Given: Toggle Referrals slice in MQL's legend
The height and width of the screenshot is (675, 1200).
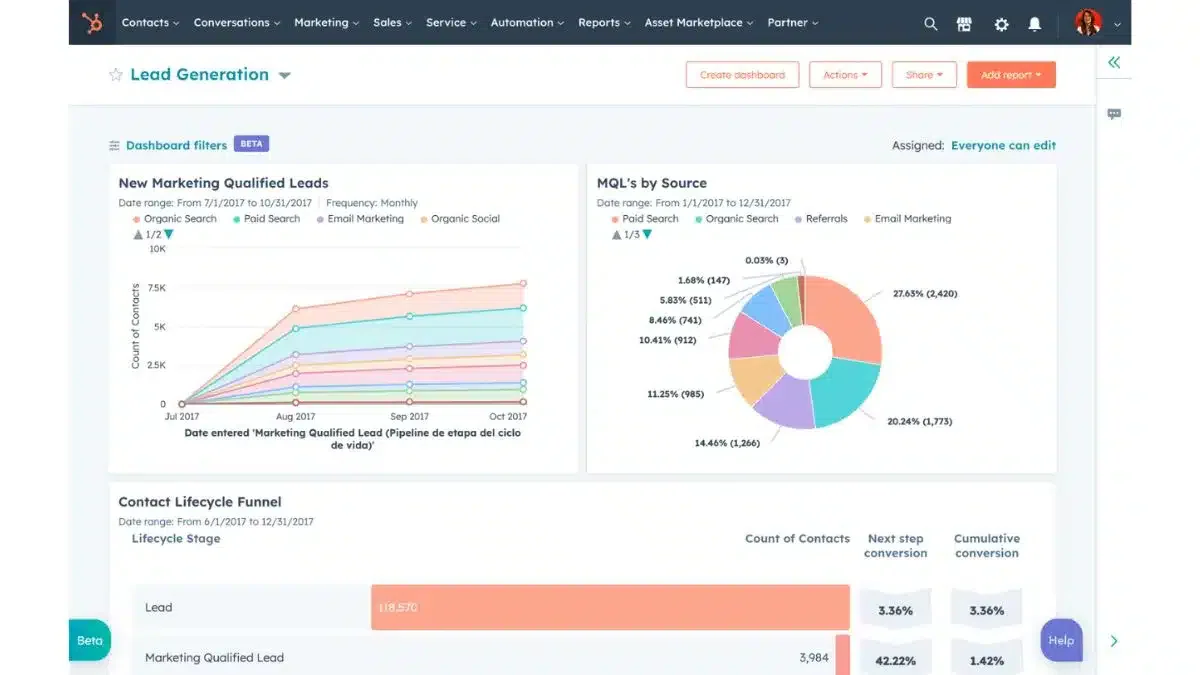Looking at the screenshot, I should (821, 219).
